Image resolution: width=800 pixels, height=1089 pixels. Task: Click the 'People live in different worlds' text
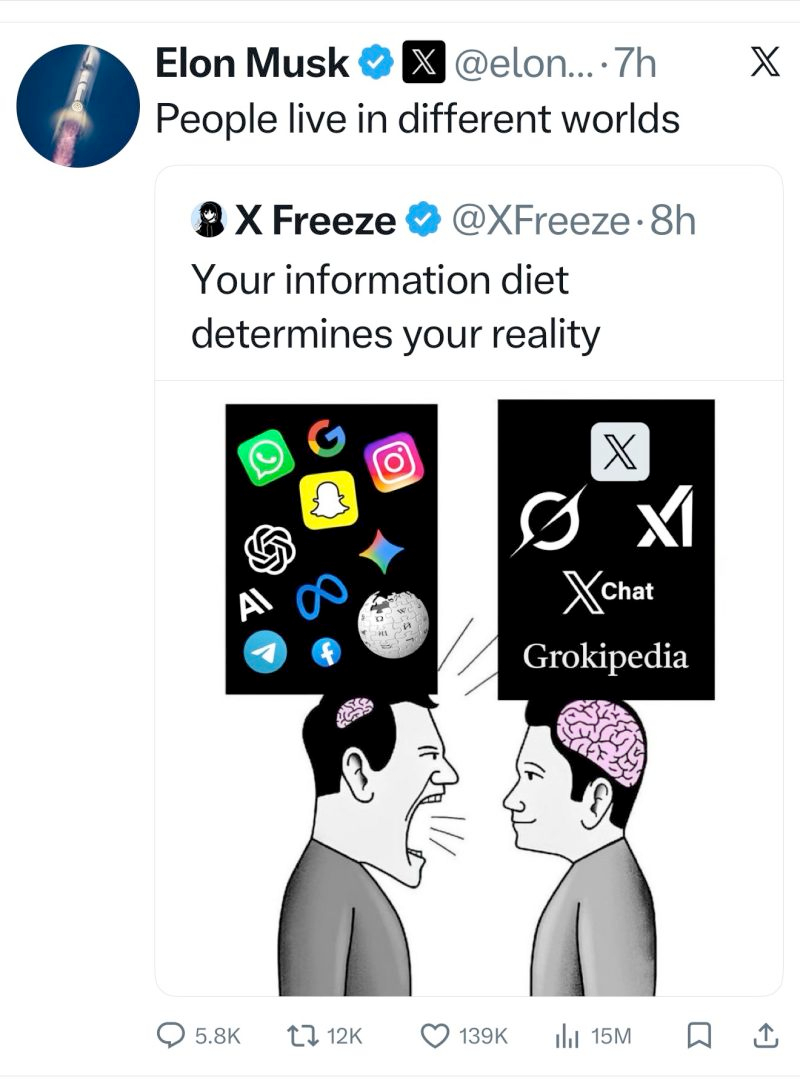pos(418,120)
